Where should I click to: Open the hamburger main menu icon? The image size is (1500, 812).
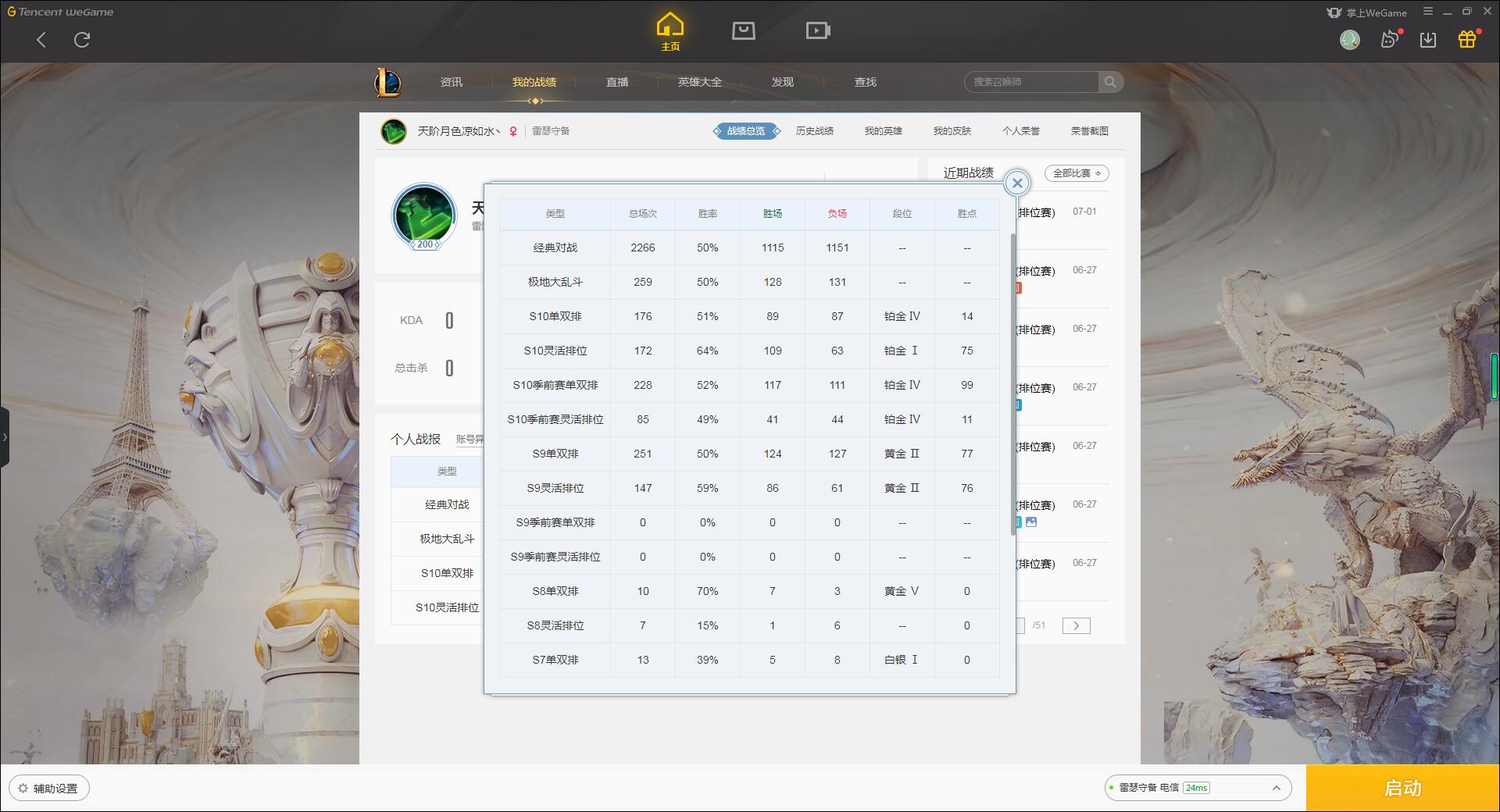(x=1428, y=12)
